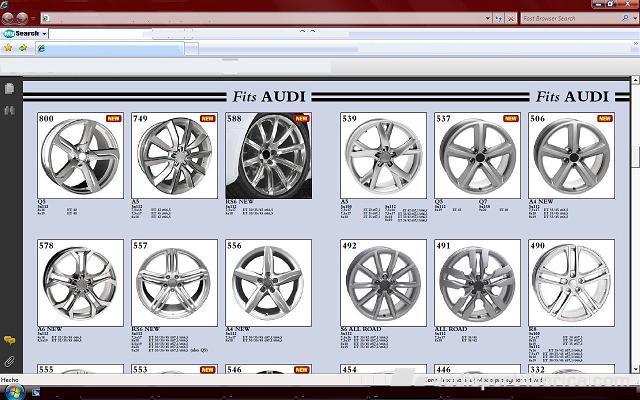Click the NEW badge on wheel 506
Image resolution: width=640 pixels, height=400 pixels.
coord(604,118)
